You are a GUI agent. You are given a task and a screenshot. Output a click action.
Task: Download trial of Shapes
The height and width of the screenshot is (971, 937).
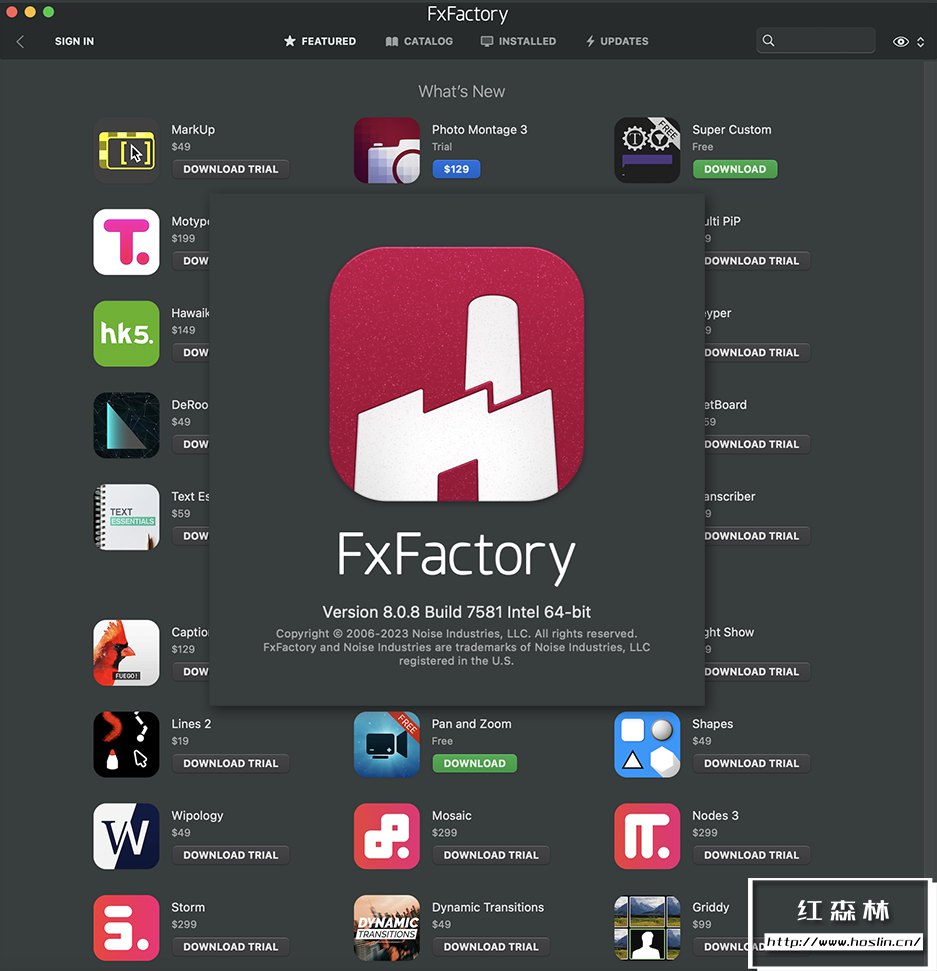coord(751,764)
